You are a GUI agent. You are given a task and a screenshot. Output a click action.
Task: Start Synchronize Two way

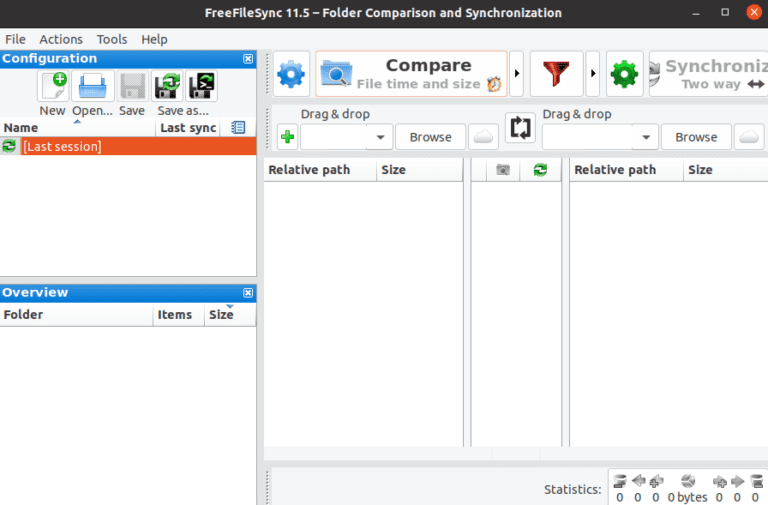[x=709, y=74]
